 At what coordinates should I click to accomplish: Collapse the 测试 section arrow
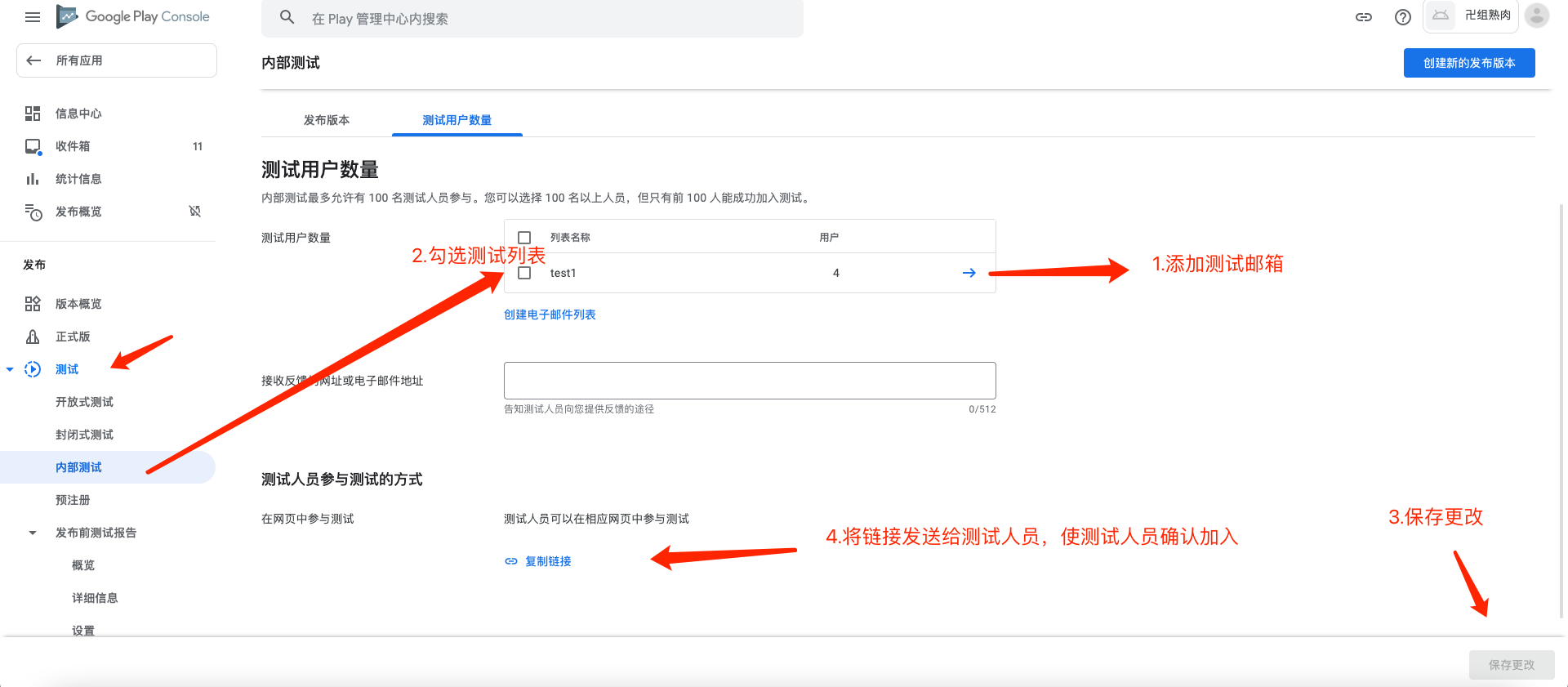point(10,369)
